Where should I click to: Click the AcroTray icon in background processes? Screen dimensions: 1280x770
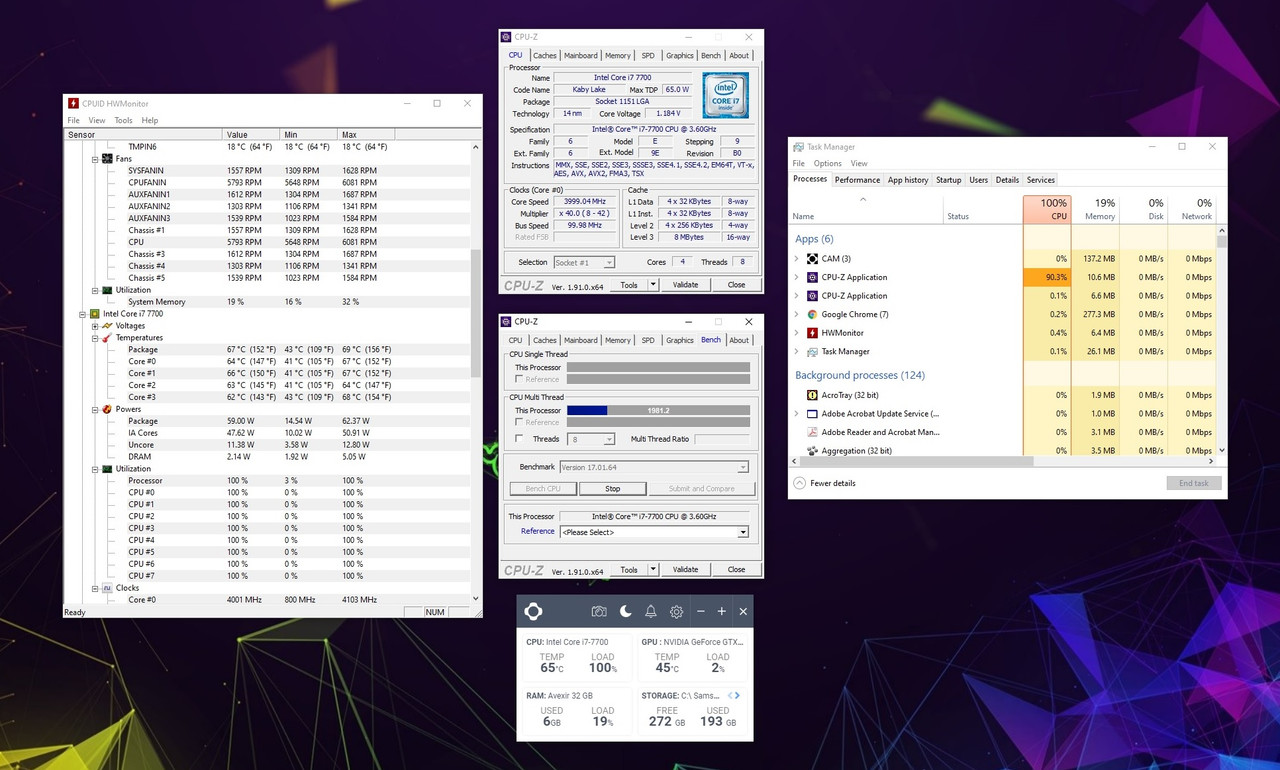coord(813,395)
